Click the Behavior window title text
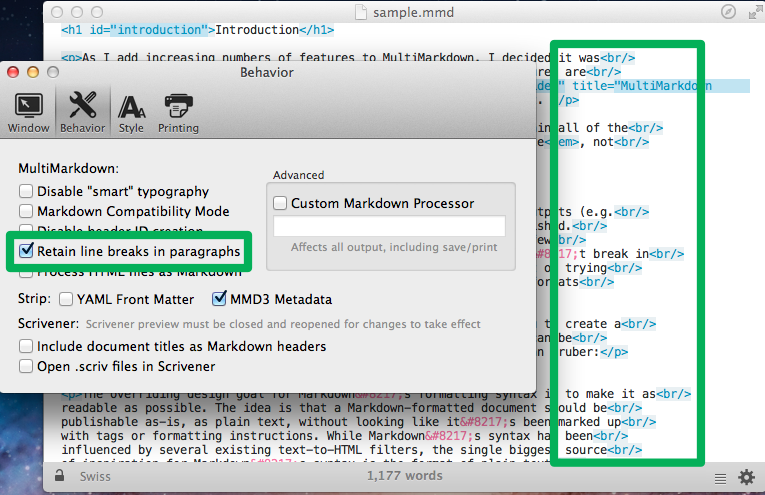Image resolution: width=765 pixels, height=495 pixels. tap(267, 72)
